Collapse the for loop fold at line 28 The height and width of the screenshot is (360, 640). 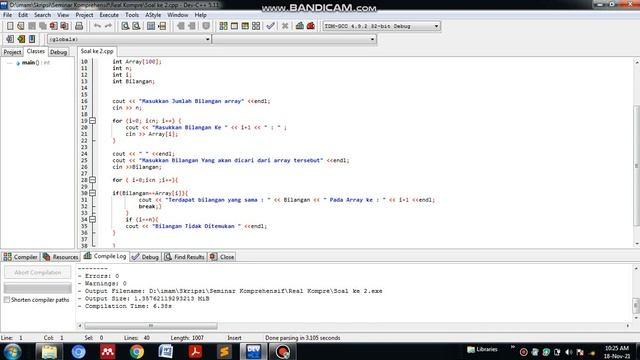coord(93,180)
